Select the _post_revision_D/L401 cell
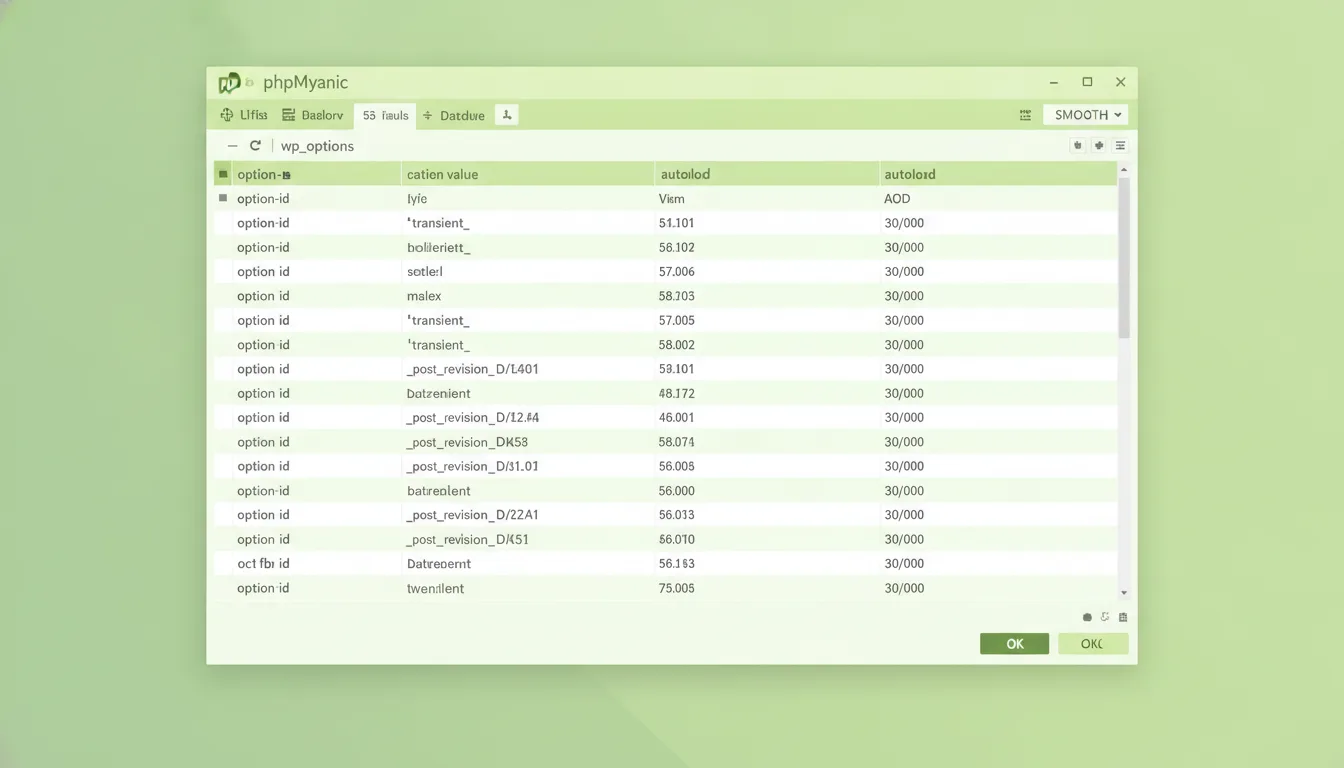This screenshot has height=768, width=1344. (x=472, y=369)
